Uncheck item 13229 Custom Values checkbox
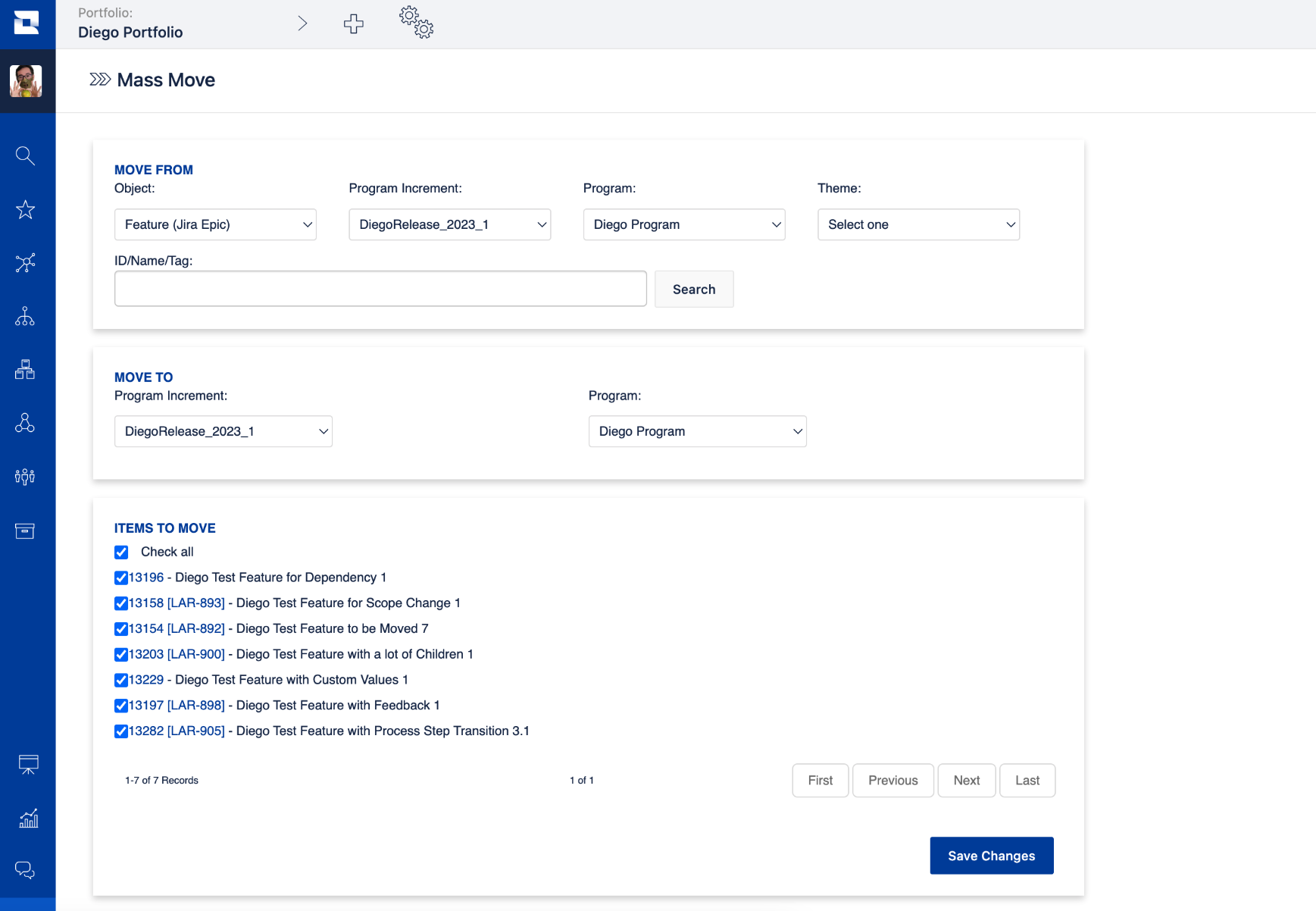This screenshot has width=1316, height=911. click(x=121, y=680)
